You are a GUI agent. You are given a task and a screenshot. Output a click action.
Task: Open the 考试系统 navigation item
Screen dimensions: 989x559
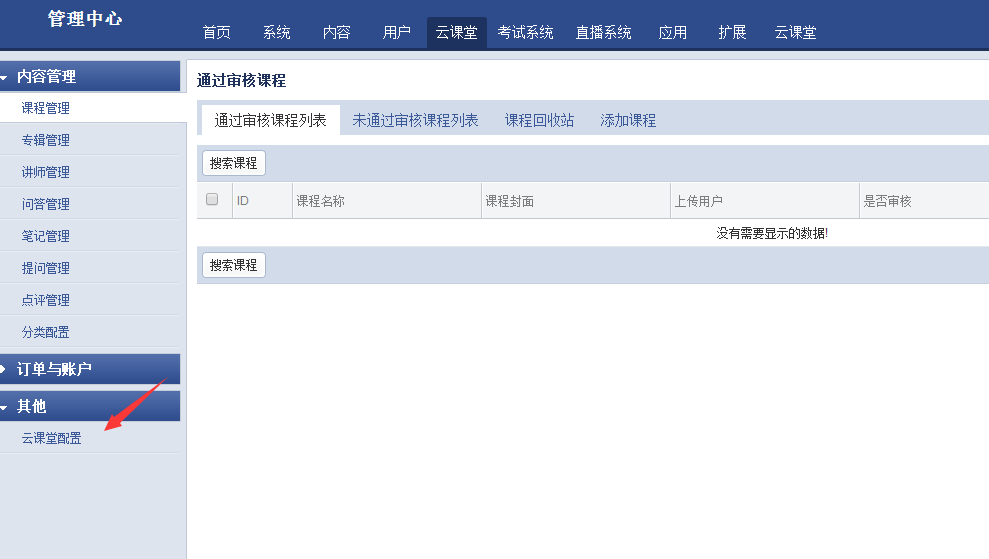tap(525, 32)
